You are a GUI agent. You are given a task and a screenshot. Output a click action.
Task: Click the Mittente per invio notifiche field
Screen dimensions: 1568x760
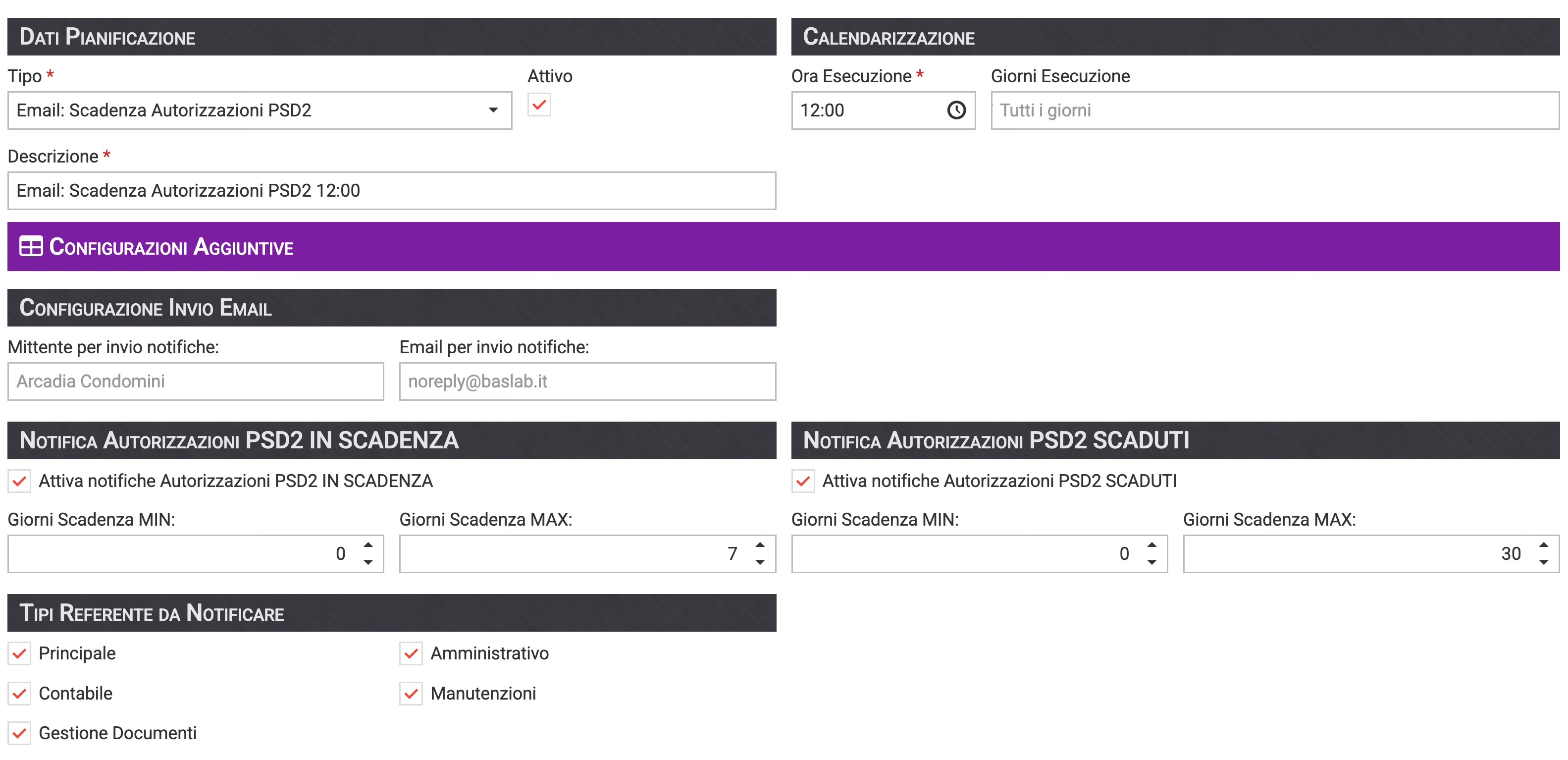coord(196,381)
